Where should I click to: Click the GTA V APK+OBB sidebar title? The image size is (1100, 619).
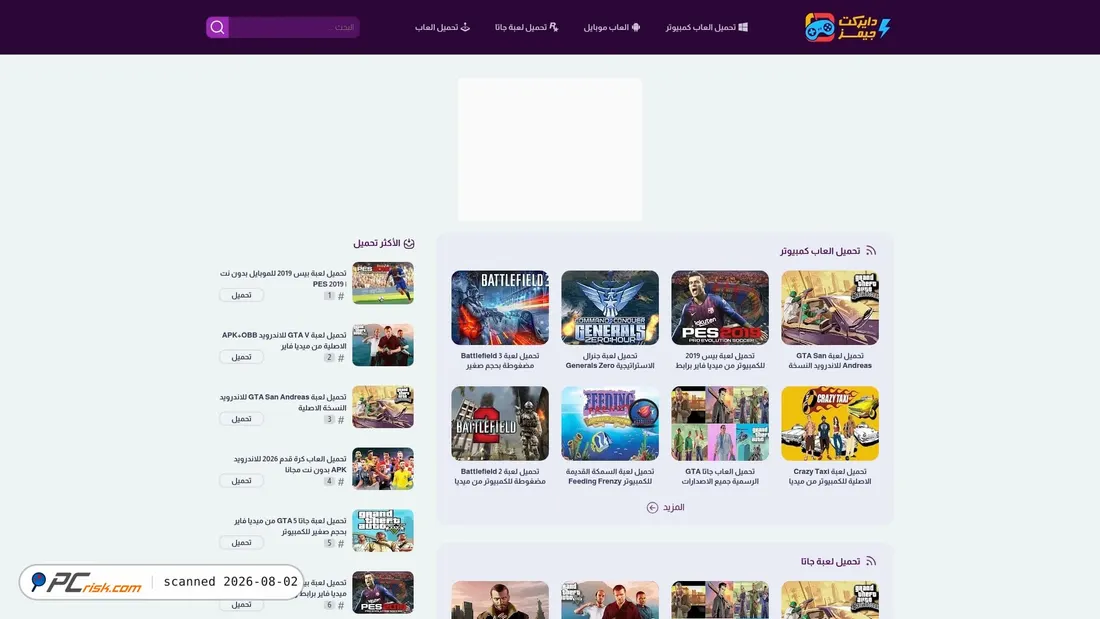[284, 340]
